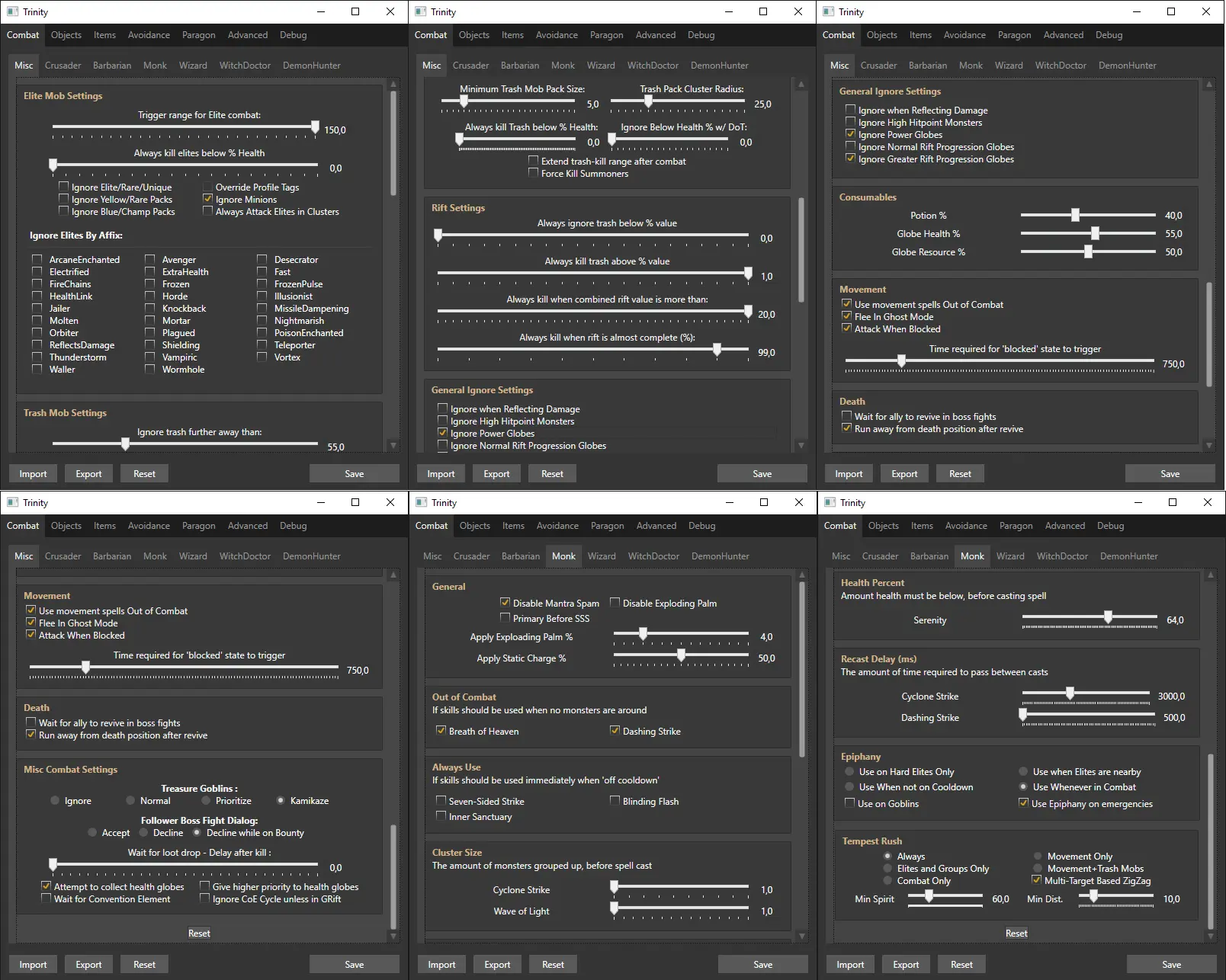1226x980 pixels.
Task: Enable Extend trash-kill range after combat
Action: click(534, 161)
